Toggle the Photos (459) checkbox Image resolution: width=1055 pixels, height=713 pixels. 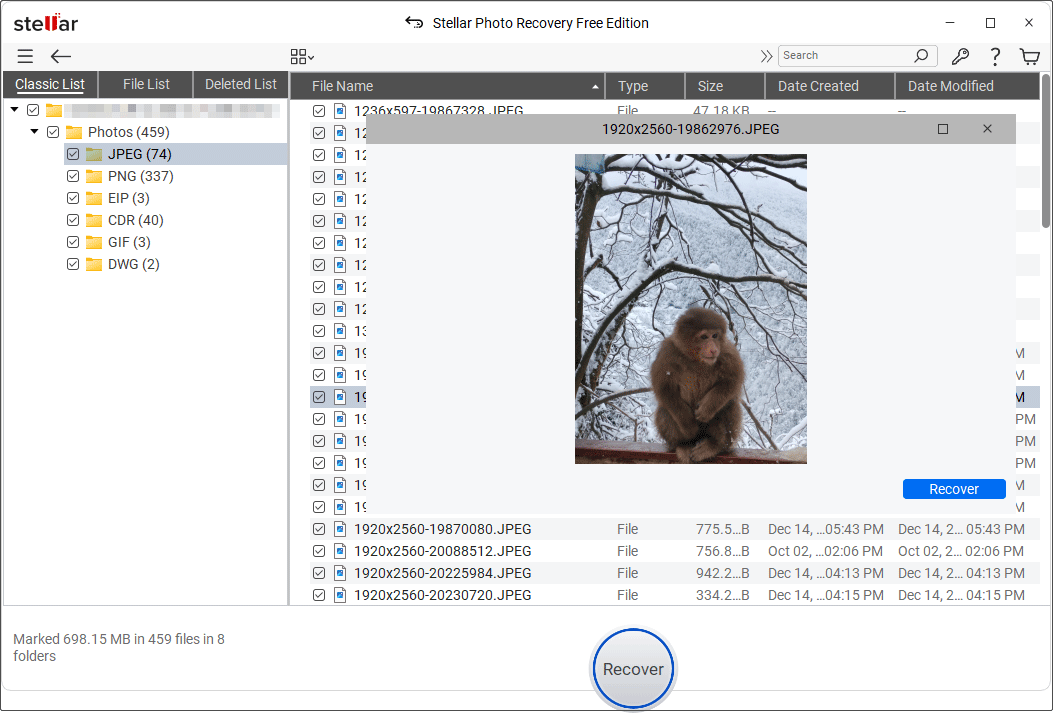click(53, 133)
